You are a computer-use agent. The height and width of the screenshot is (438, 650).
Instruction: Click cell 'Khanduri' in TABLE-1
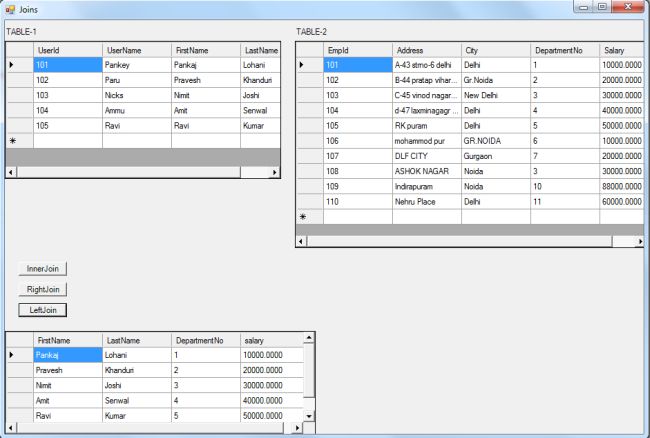click(x=260, y=80)
